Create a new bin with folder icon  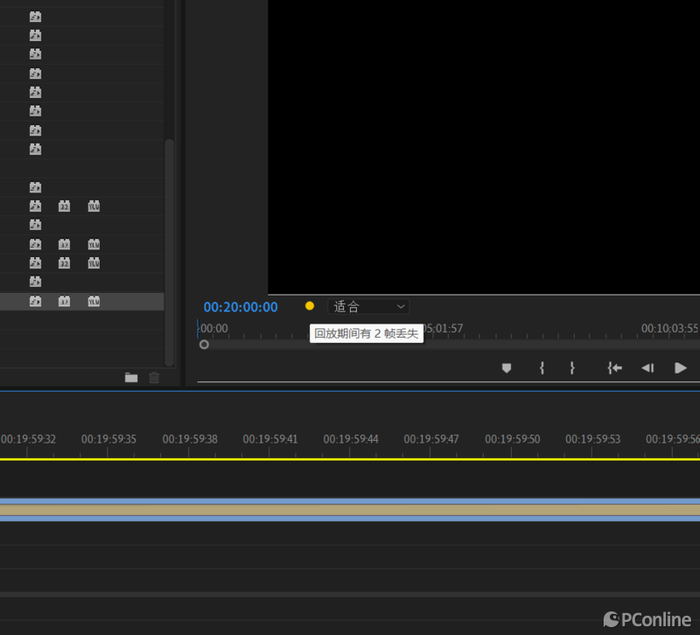pos(131,377)
